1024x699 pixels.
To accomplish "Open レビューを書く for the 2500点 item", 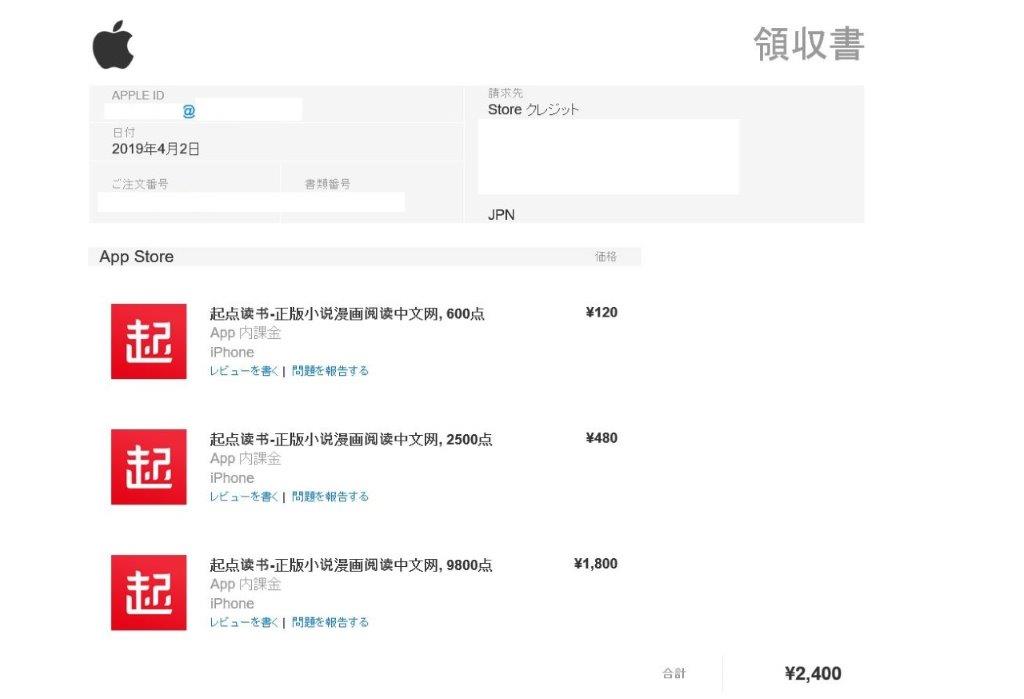I will tap(244, 496).
